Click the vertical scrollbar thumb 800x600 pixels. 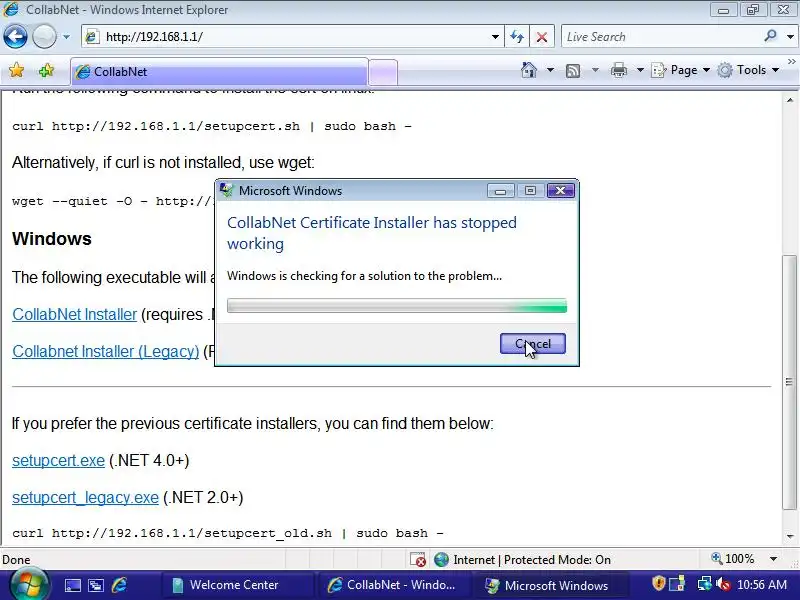click(789, 382)
